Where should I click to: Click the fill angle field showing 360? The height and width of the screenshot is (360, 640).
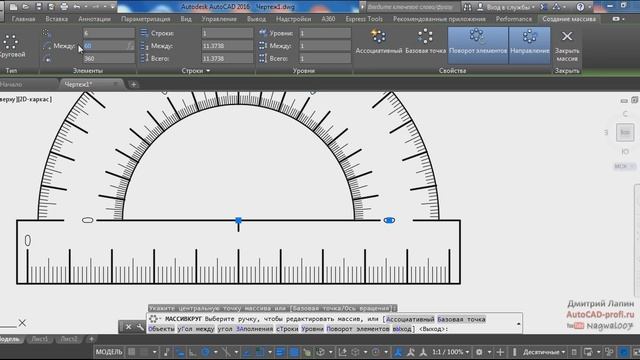[x=109, y=58]
